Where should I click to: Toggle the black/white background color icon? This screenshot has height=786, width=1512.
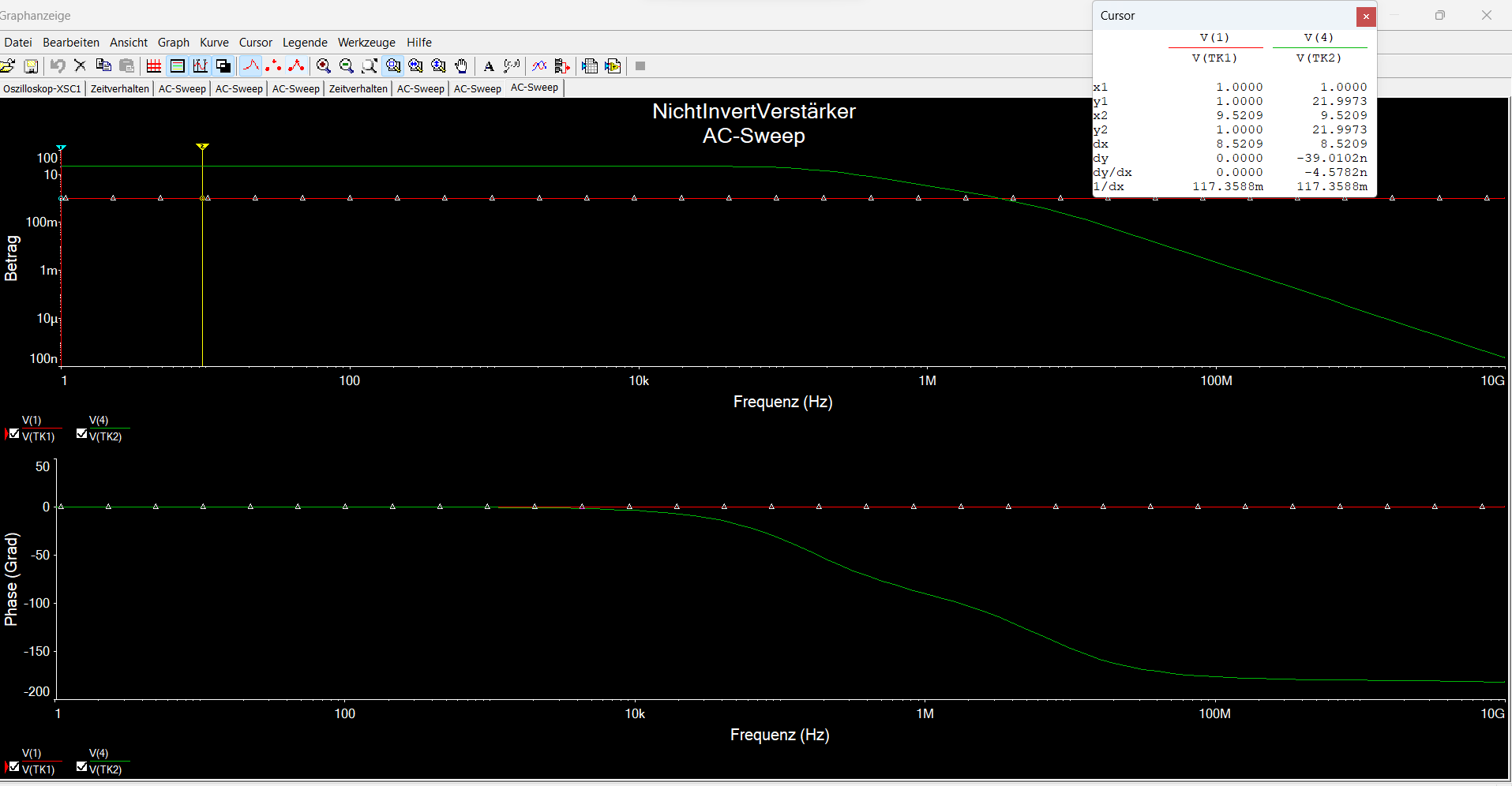[x=223, y=66]
